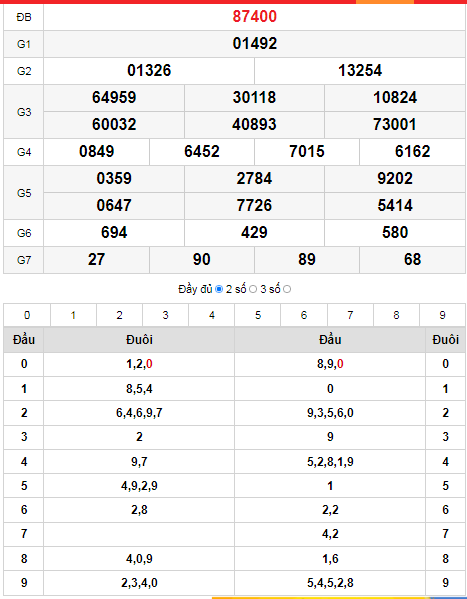Click the G4 number 0849
467x599 pixels.
(x=96, y=152)
